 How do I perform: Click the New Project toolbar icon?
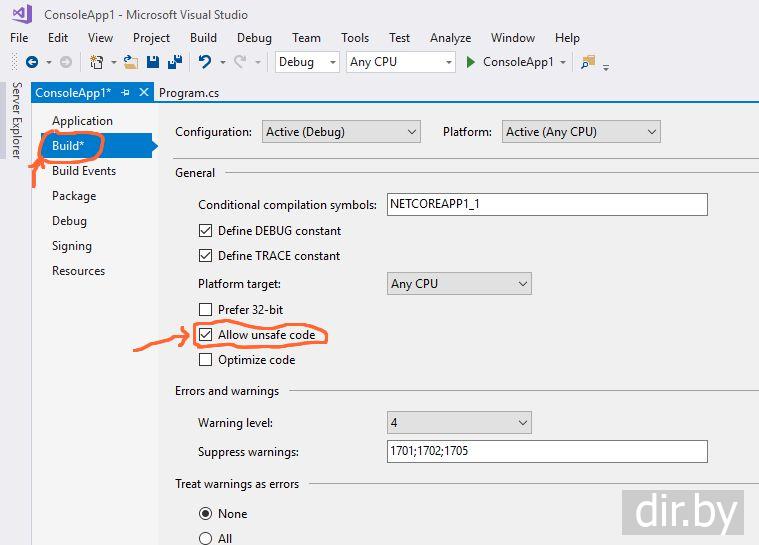coord(96,62)
